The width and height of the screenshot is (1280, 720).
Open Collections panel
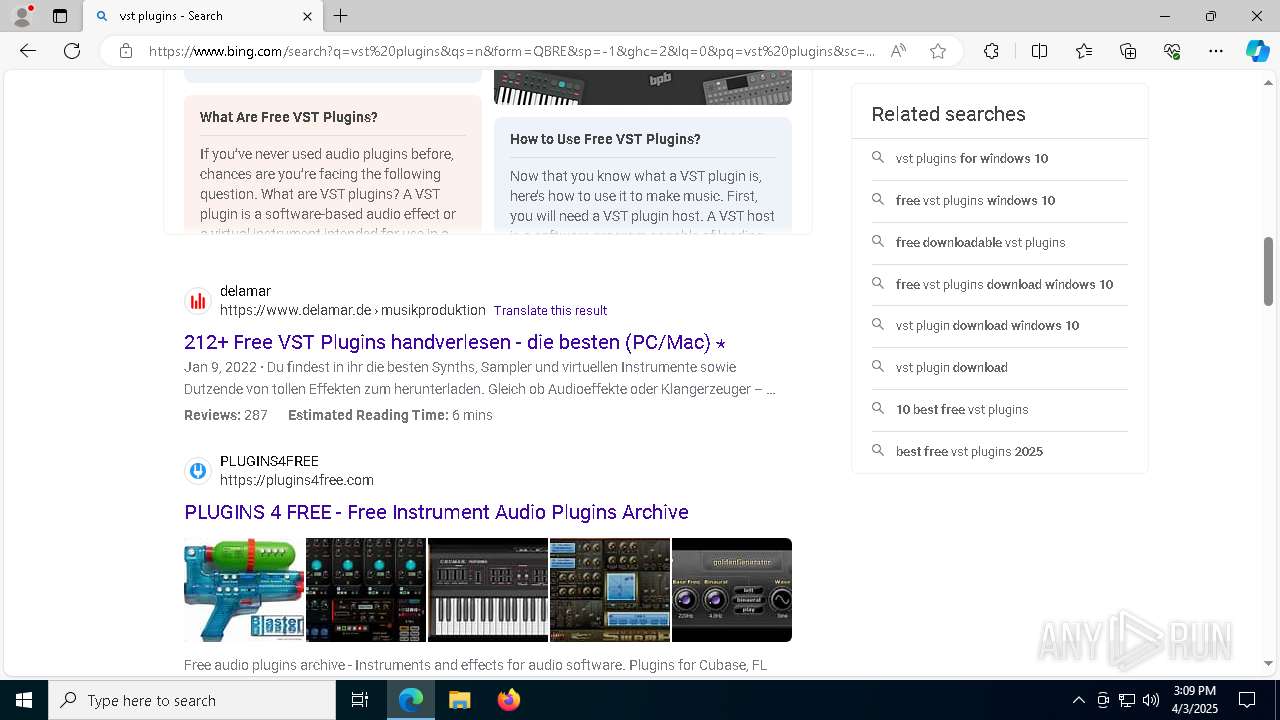1128,51
